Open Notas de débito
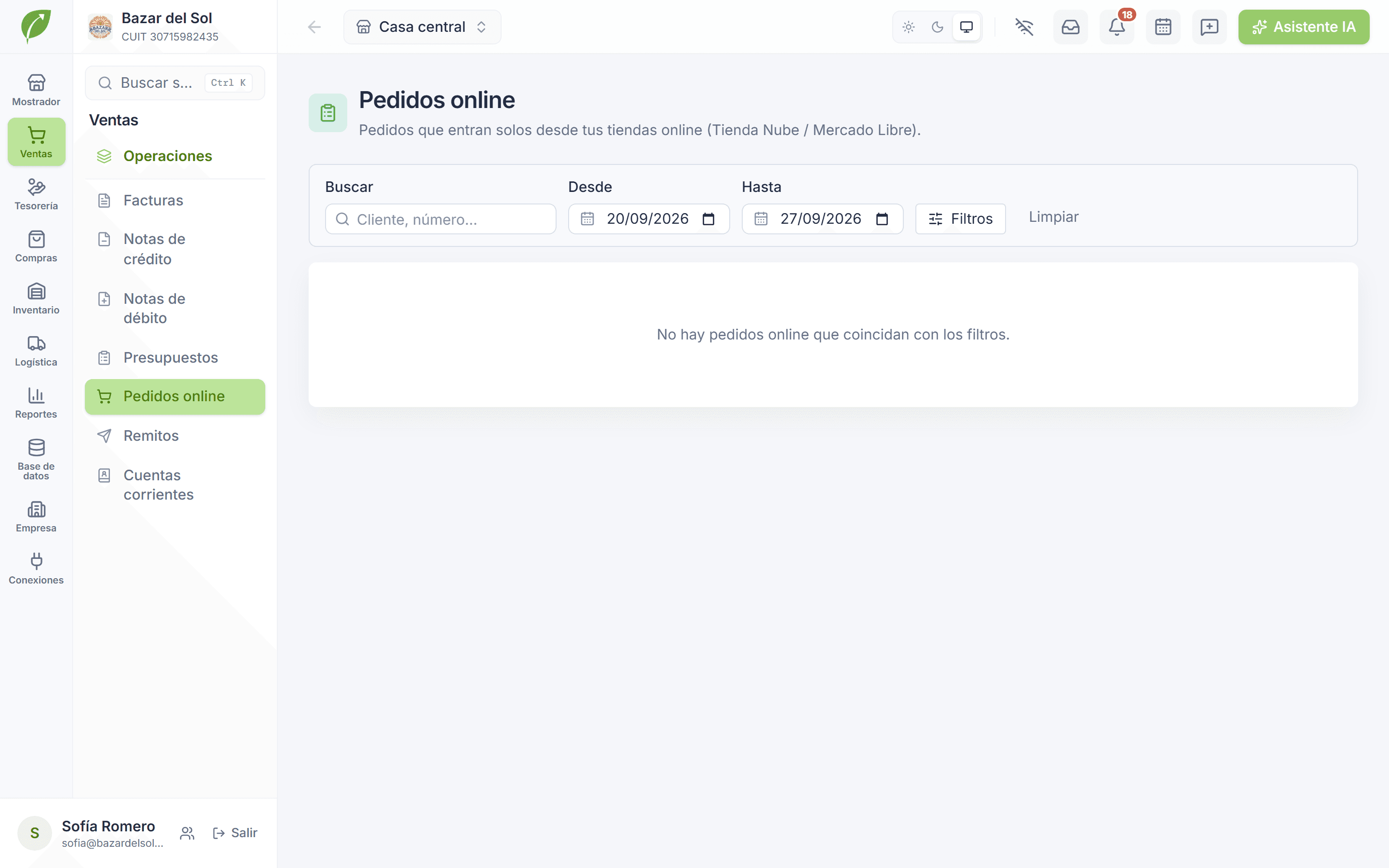This screenshot has width=1389, height=868. click(175, 308)
